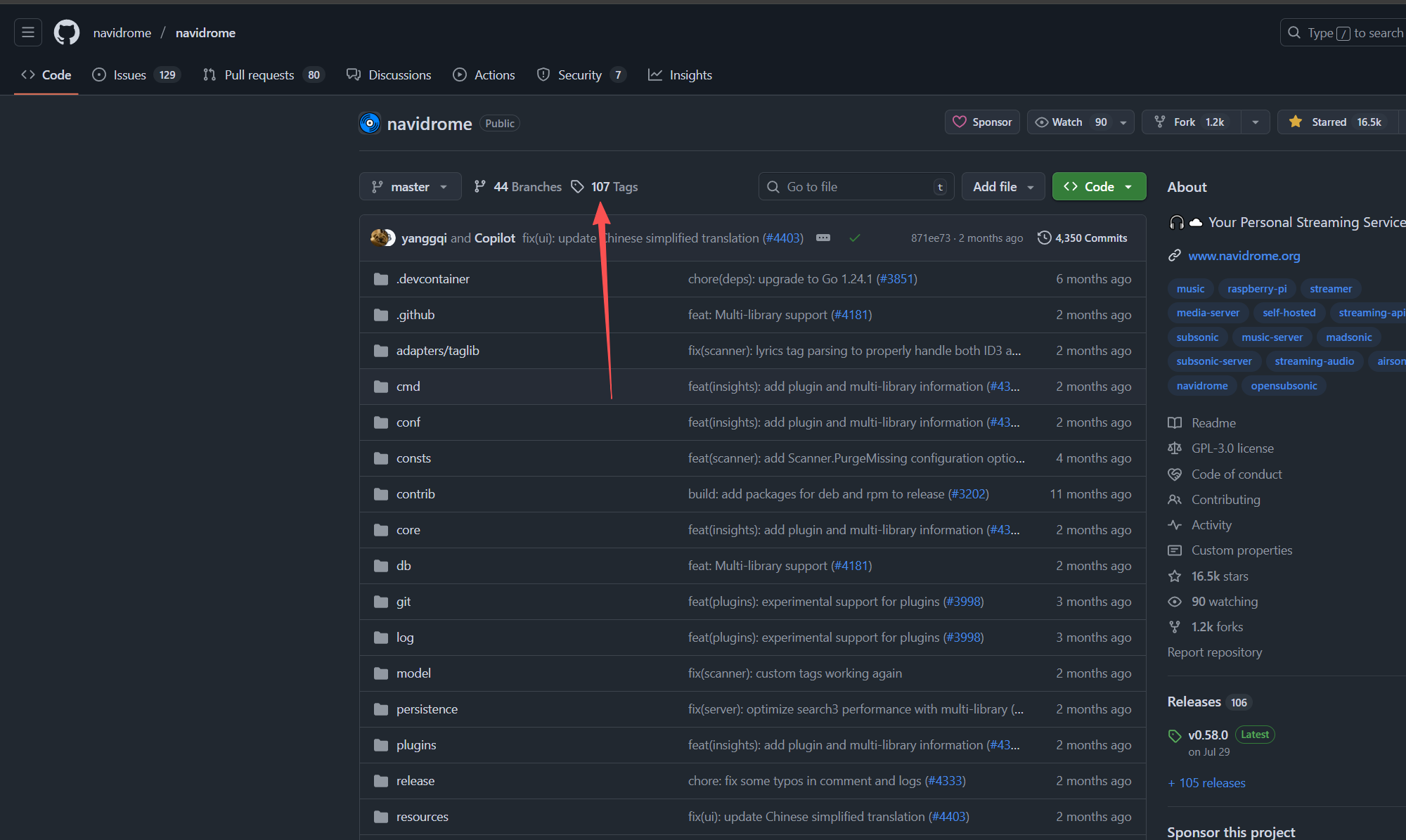
Task: Click the green commit status checkmark
Action: click(x=855, y=238)
